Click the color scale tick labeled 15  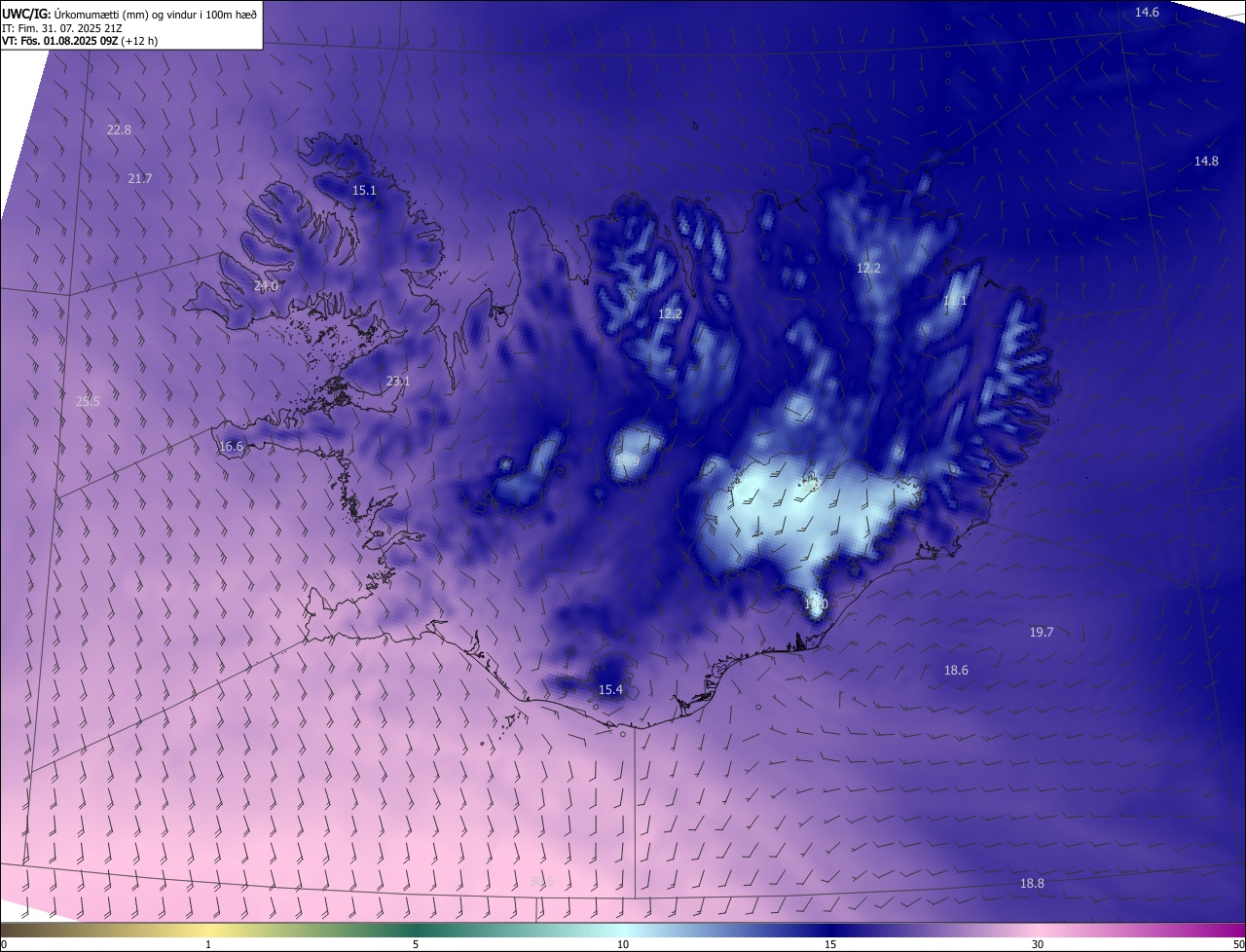[830, 944]
